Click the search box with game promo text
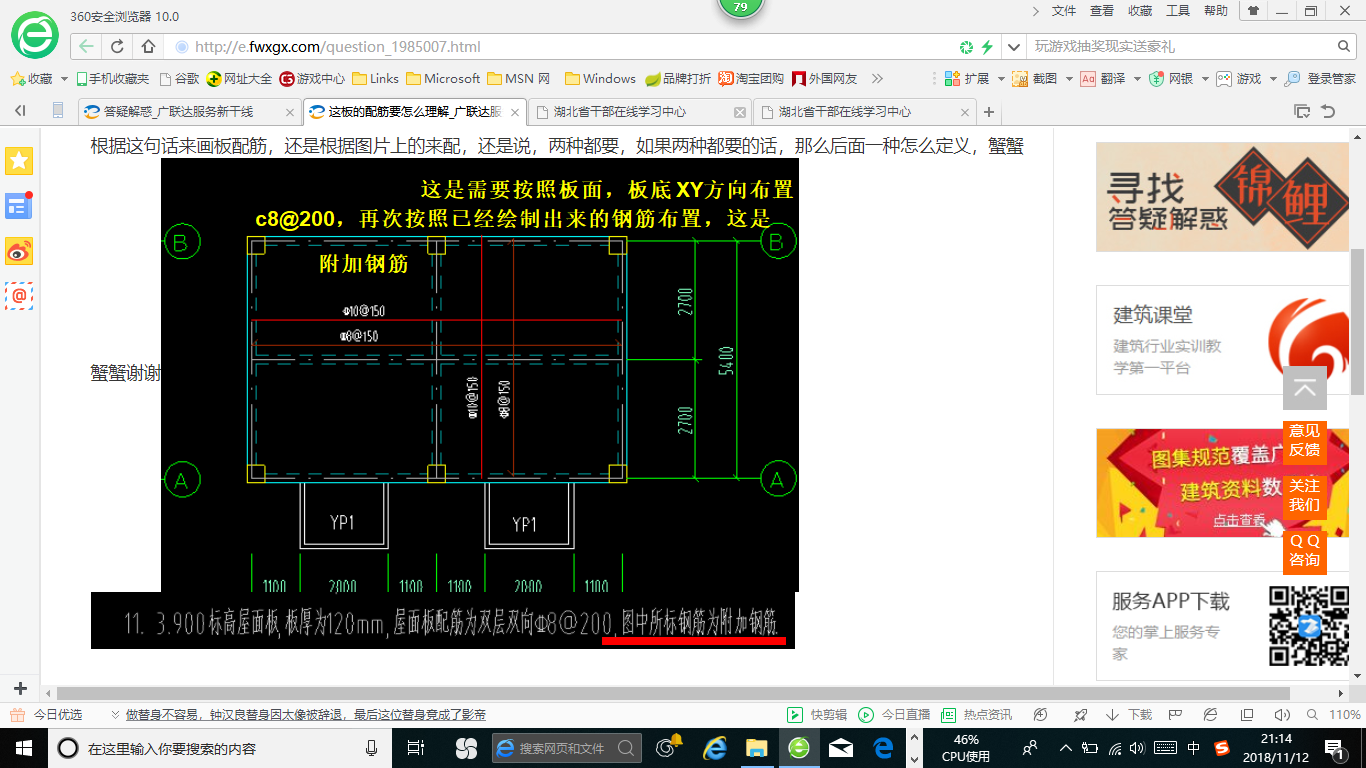The height and width of the screenshot is (768, 1366). [1180, 47]
